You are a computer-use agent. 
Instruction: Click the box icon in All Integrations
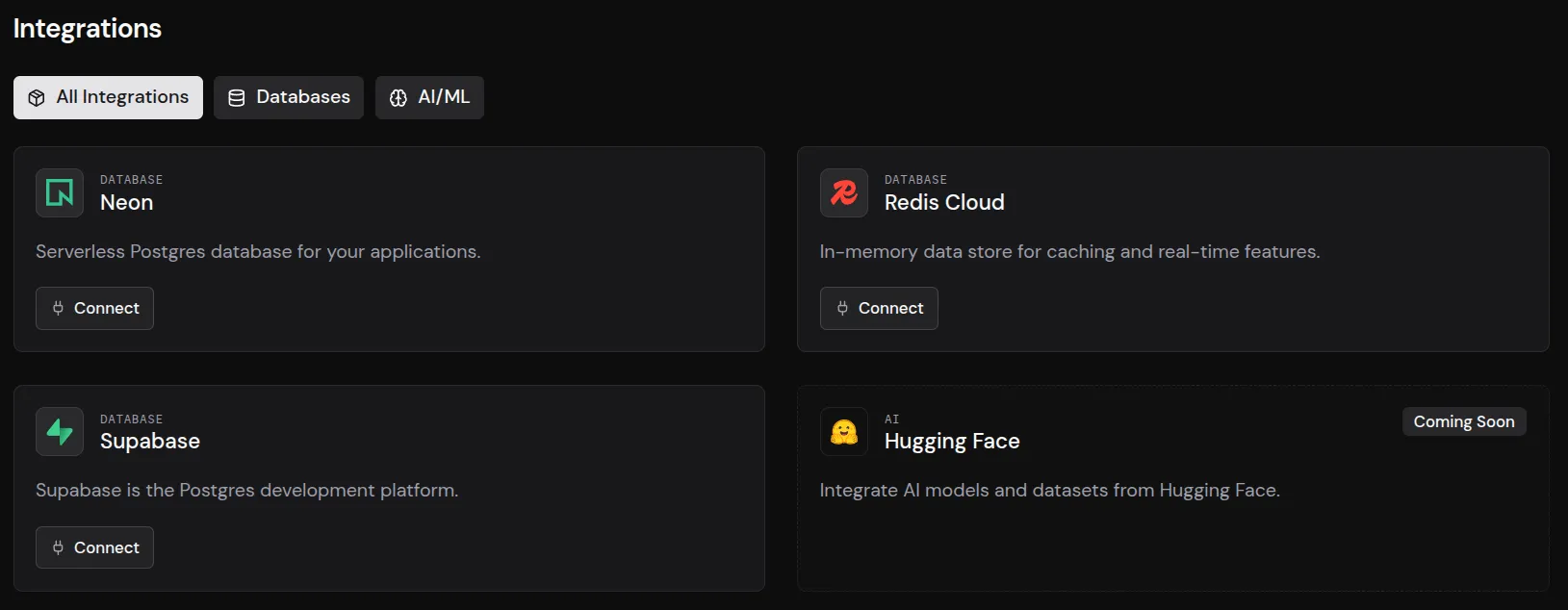37,97
